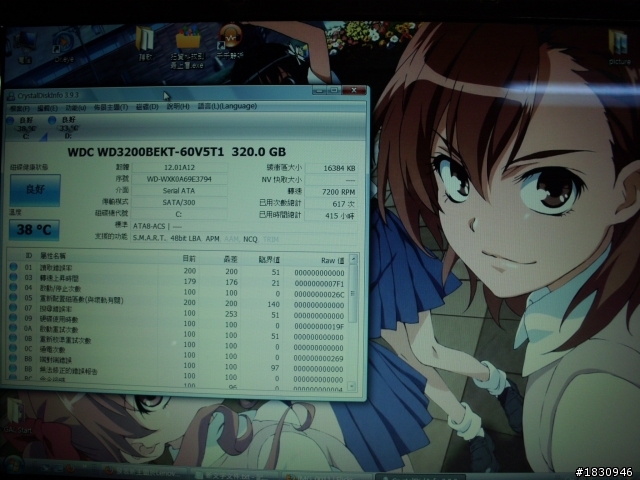Viewport: 640px width, 480px height.
Task: Click the status circle of attribute 09
Action: point(13,318)
